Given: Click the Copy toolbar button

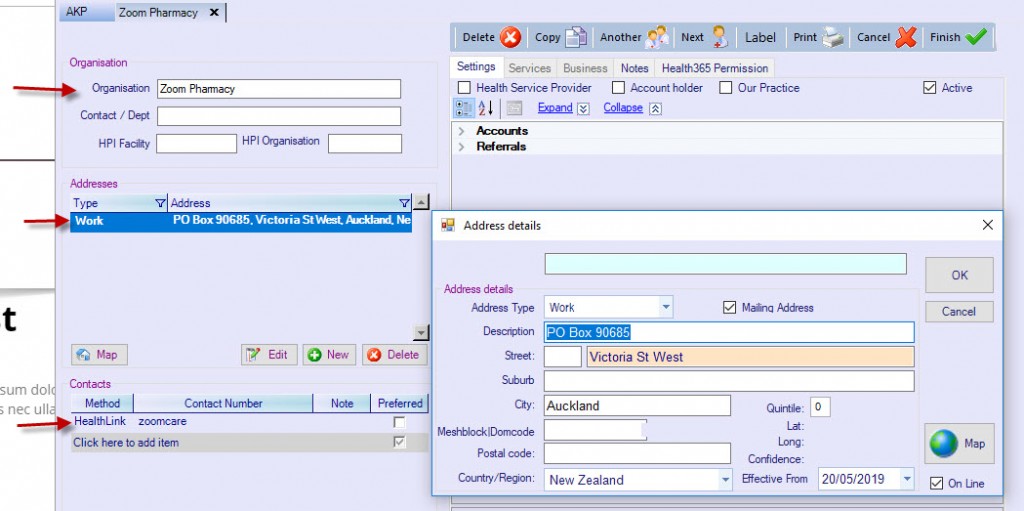Looking at the screenshot, I should [x=560, y=37].
